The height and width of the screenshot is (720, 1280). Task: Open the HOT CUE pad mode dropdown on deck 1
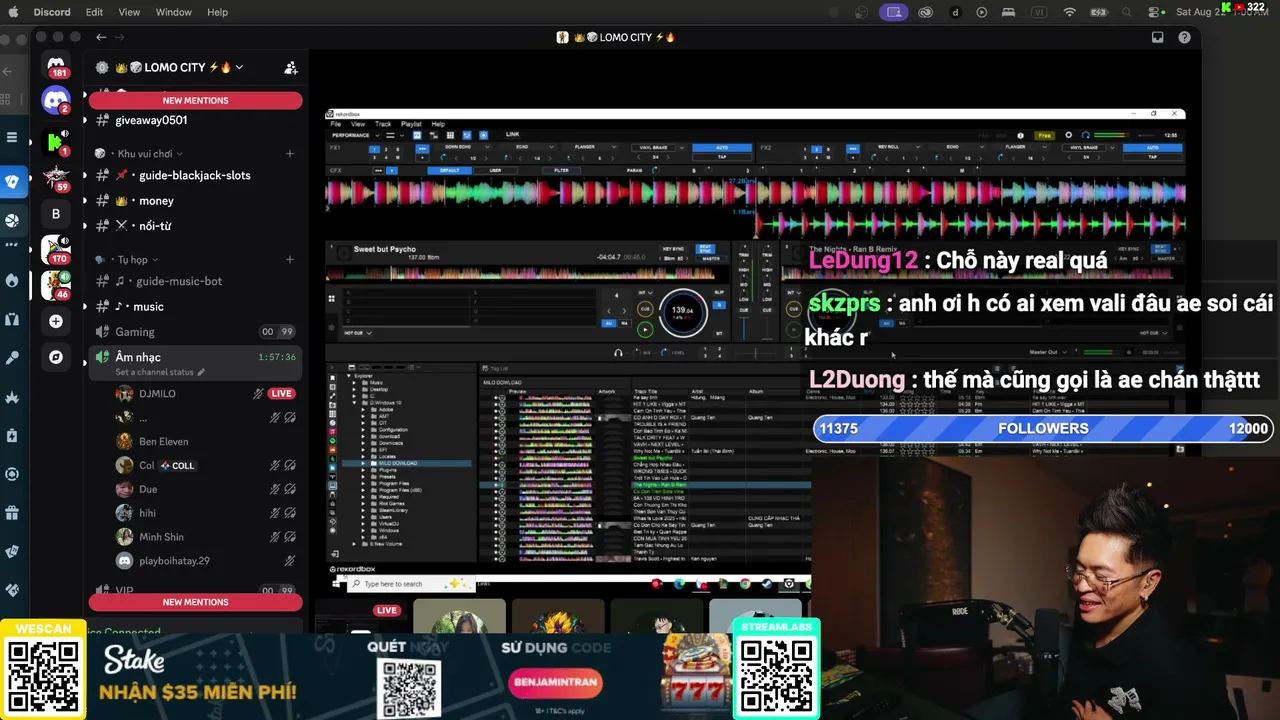click(358, 333)
